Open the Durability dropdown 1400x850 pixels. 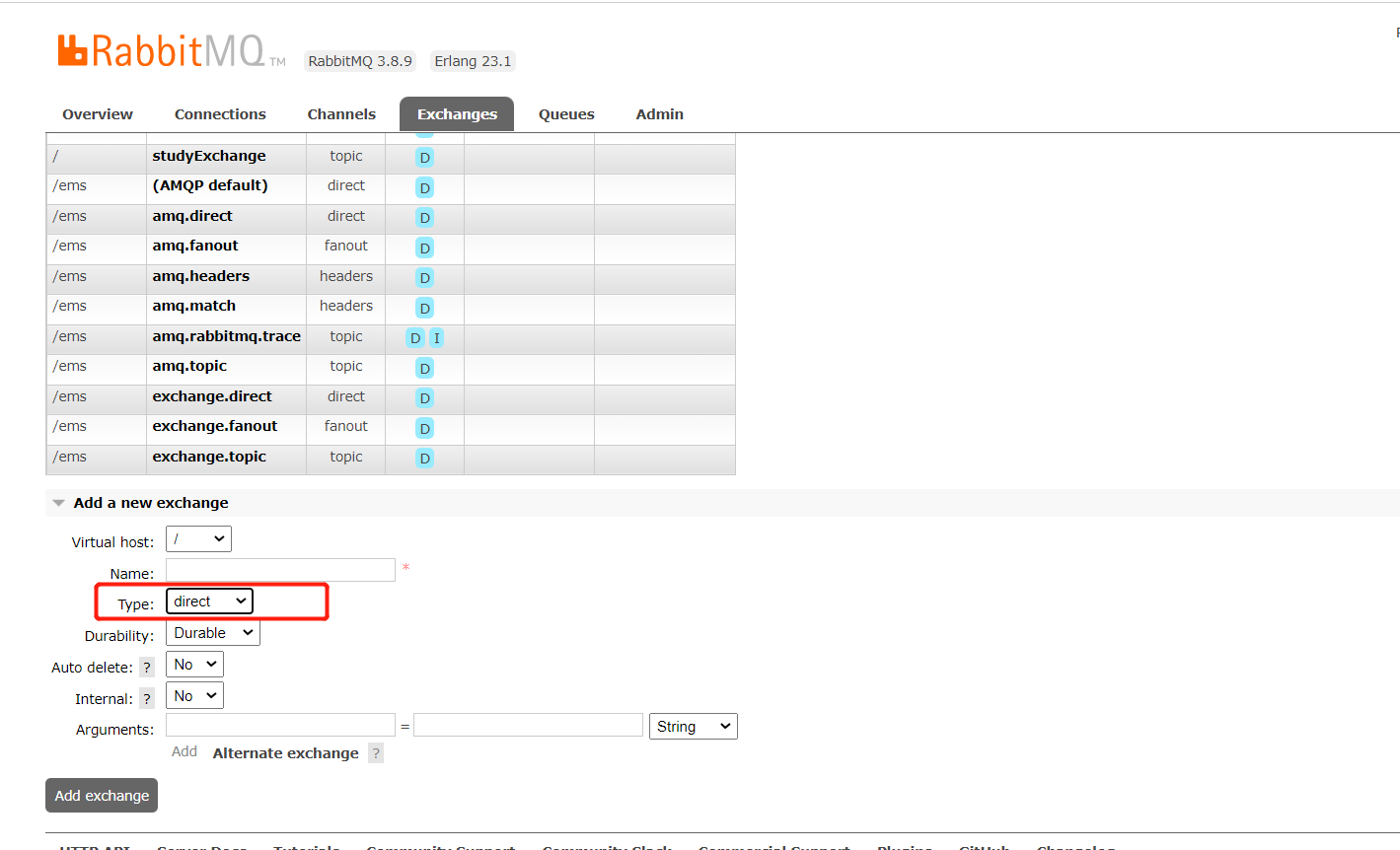pyautogui.click(x=212, y=633)
